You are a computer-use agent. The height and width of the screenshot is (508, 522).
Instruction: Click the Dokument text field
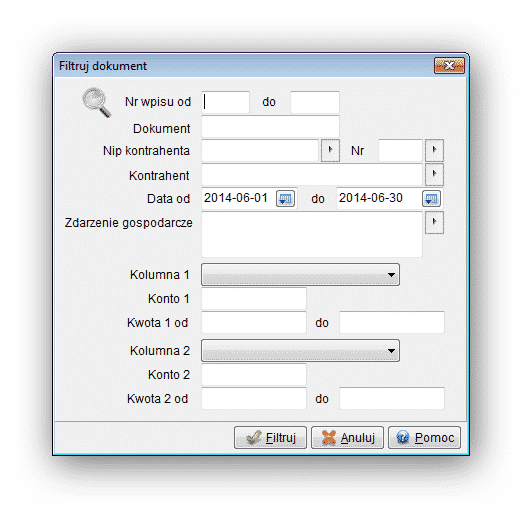[x=270, y=126]
